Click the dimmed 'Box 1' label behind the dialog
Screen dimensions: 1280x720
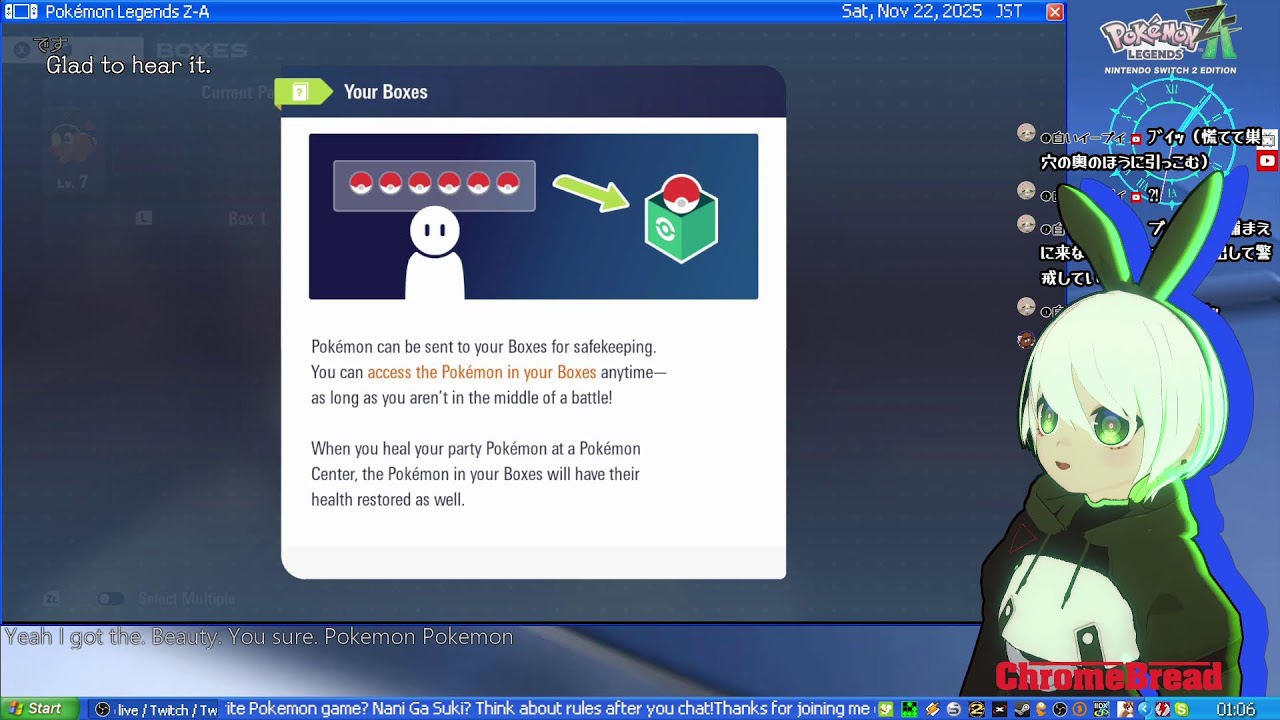click(247, 219)
